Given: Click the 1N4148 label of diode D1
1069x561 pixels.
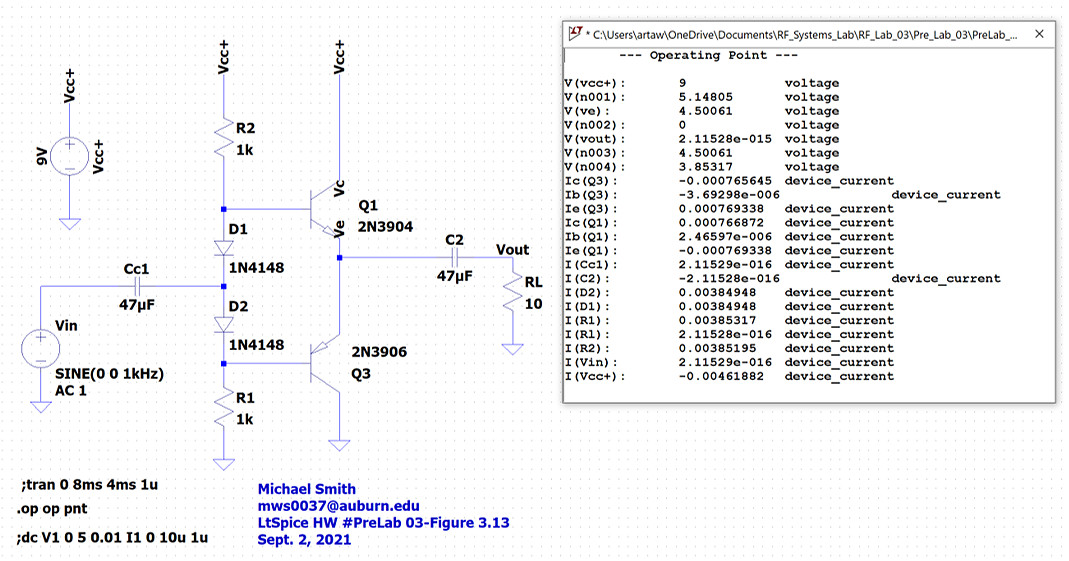Looking at the screenshot, I should pyautogui.click(x=256, y=268).
